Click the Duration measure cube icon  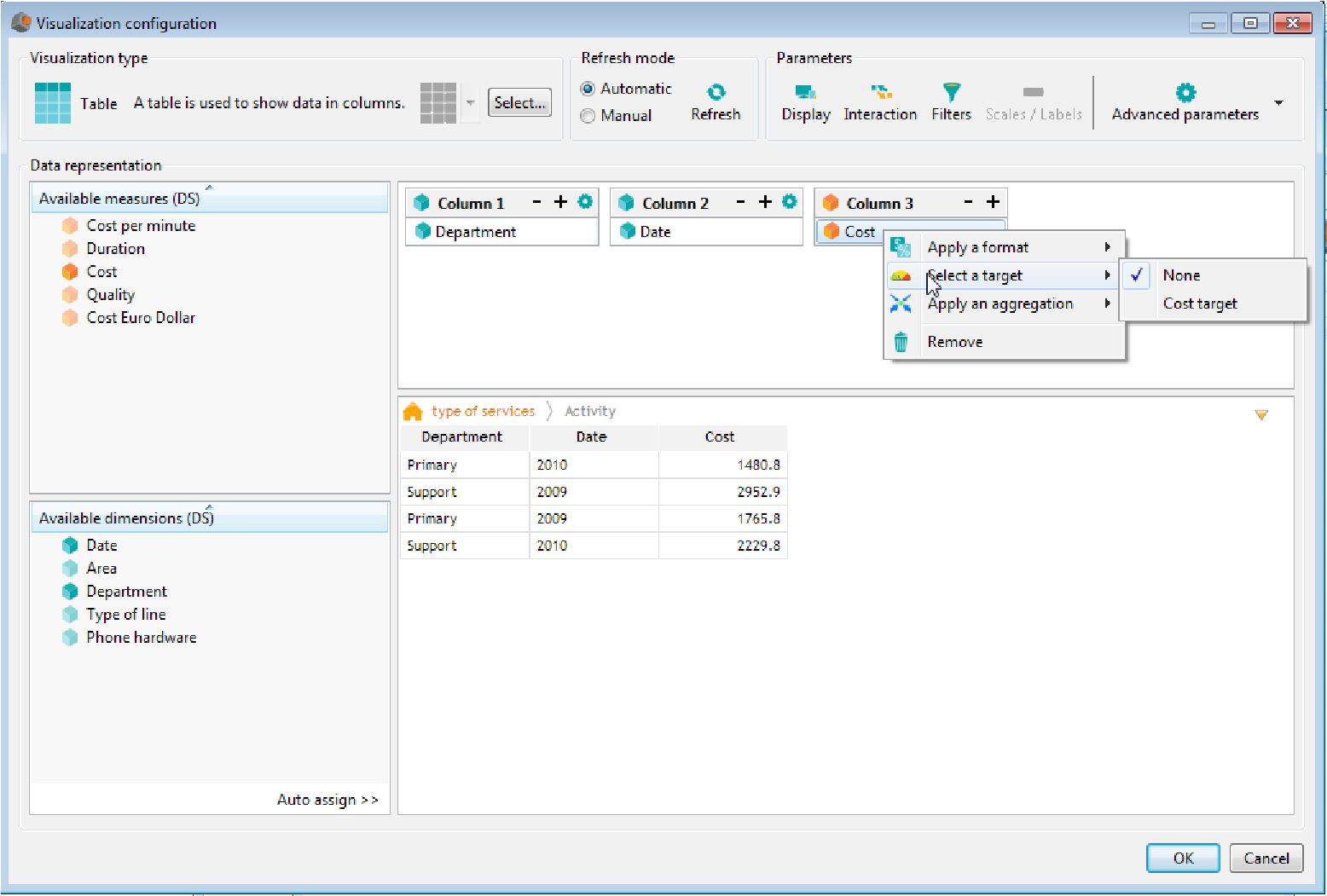click(x=70, y=249)
